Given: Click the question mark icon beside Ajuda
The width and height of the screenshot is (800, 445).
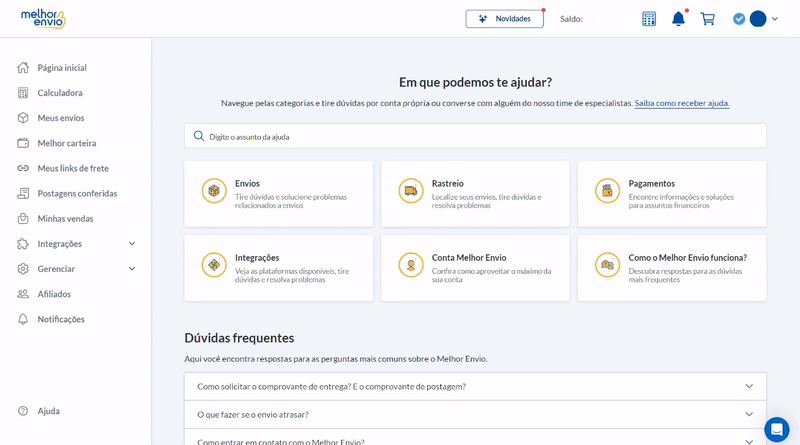Looking at the screenshot, I should [x=23, y=411].
